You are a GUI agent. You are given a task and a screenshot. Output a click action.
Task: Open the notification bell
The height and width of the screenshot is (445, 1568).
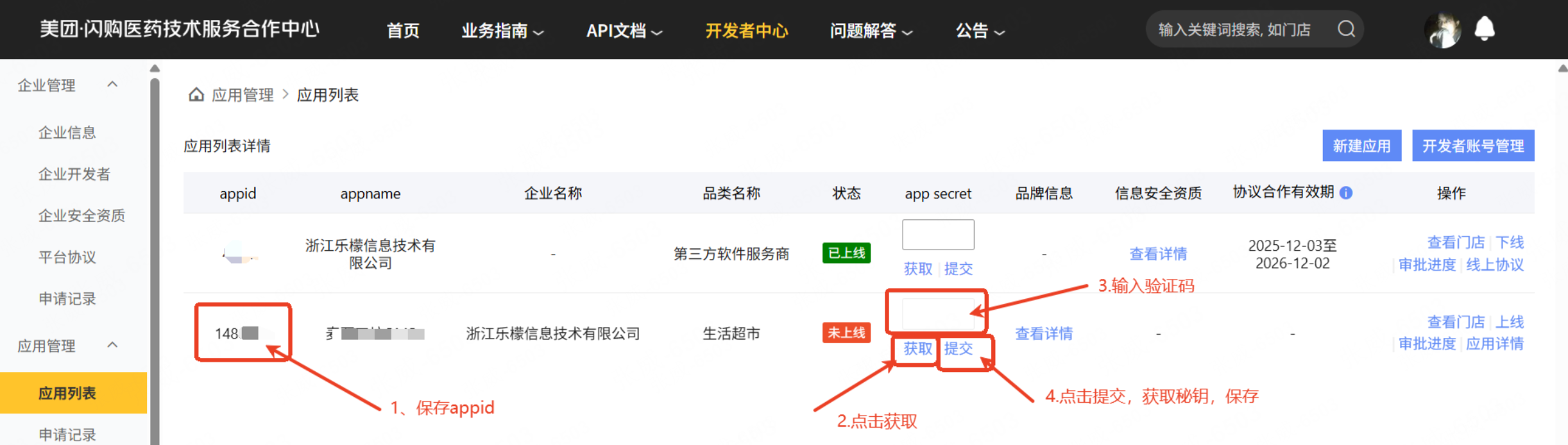point(1485,29)
